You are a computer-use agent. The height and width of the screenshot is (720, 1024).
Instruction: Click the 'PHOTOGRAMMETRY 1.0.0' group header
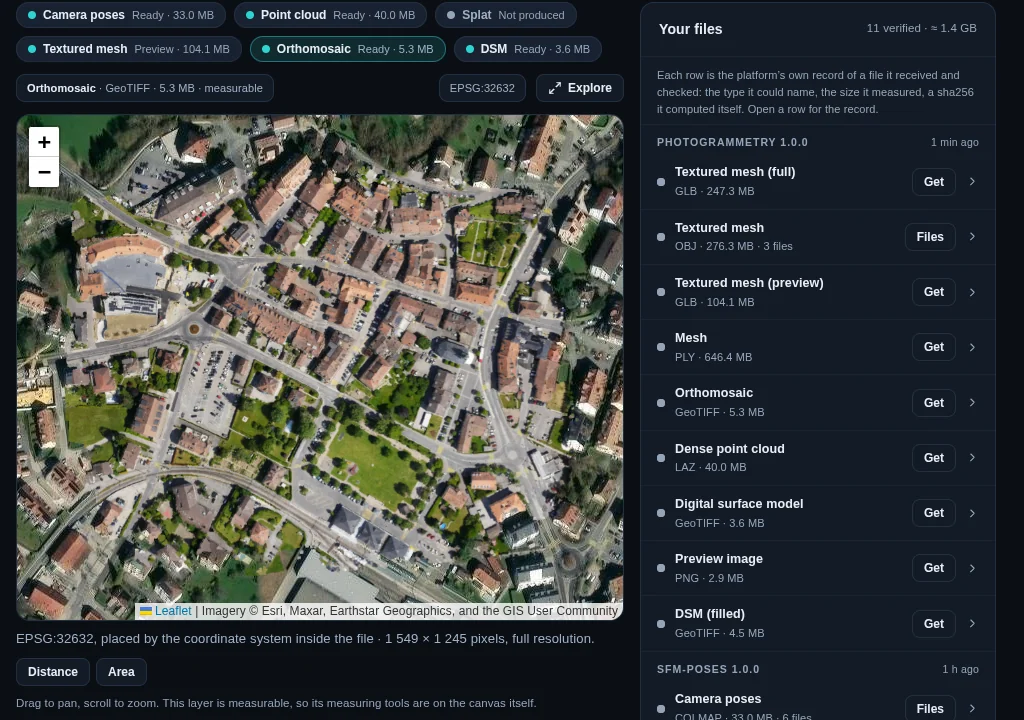coord(732,142)
